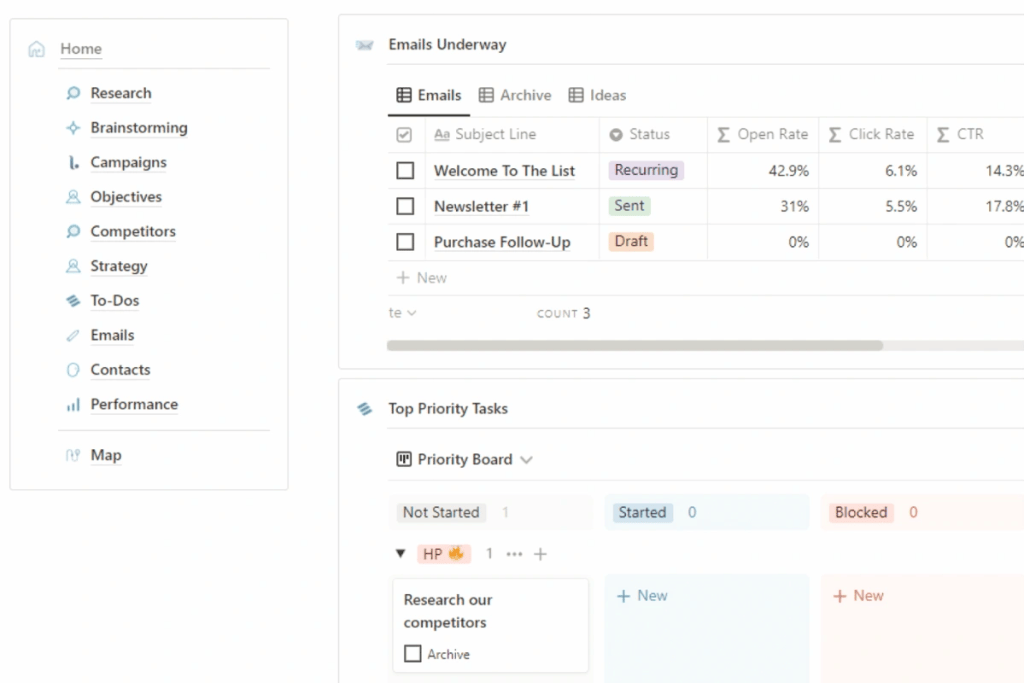Open the Newsletter #1 email
The height and width of the screenshot is (683, 1024).
[x=481, y=206]
